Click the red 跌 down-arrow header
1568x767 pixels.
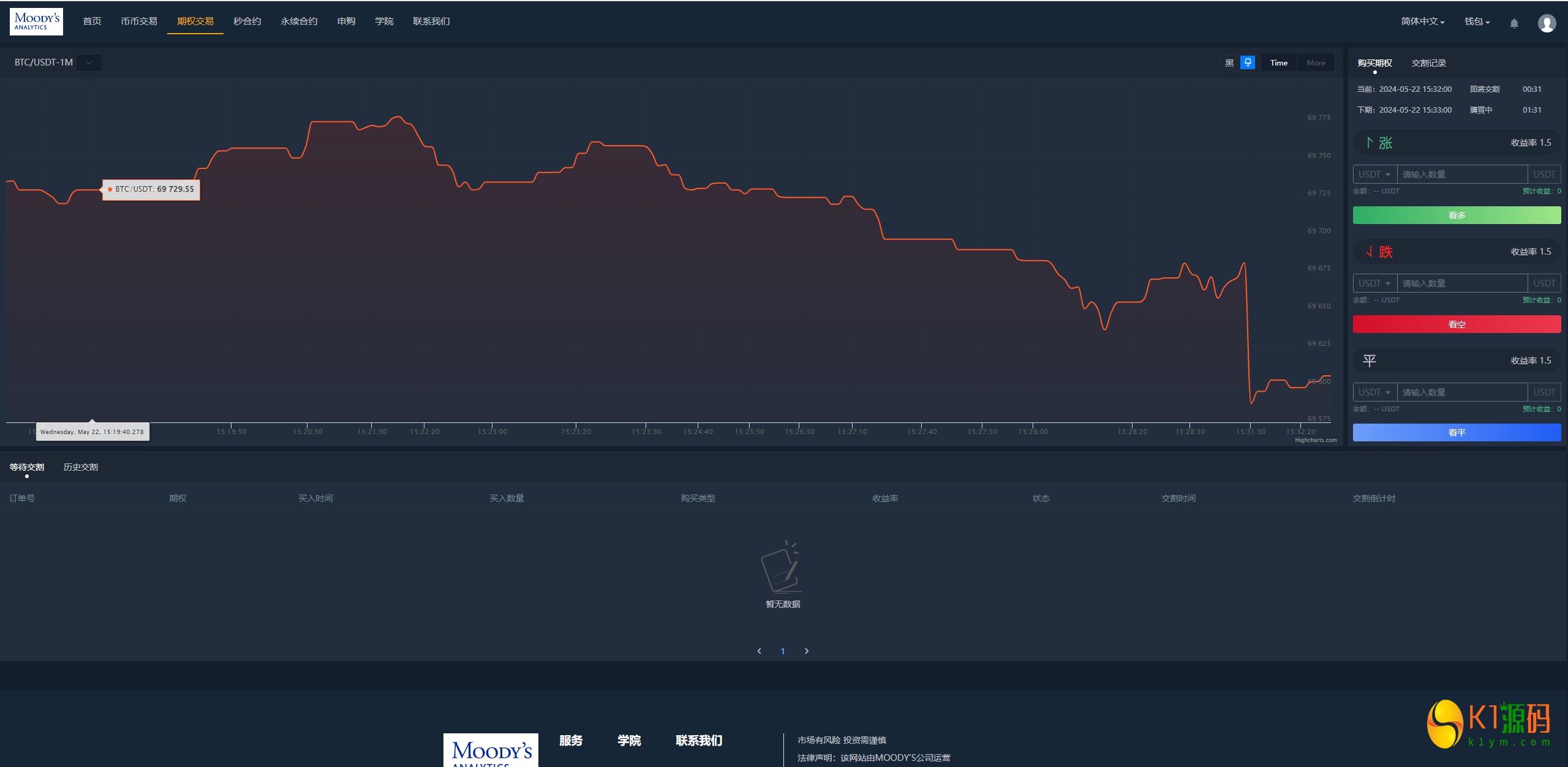coord(1380,252)
